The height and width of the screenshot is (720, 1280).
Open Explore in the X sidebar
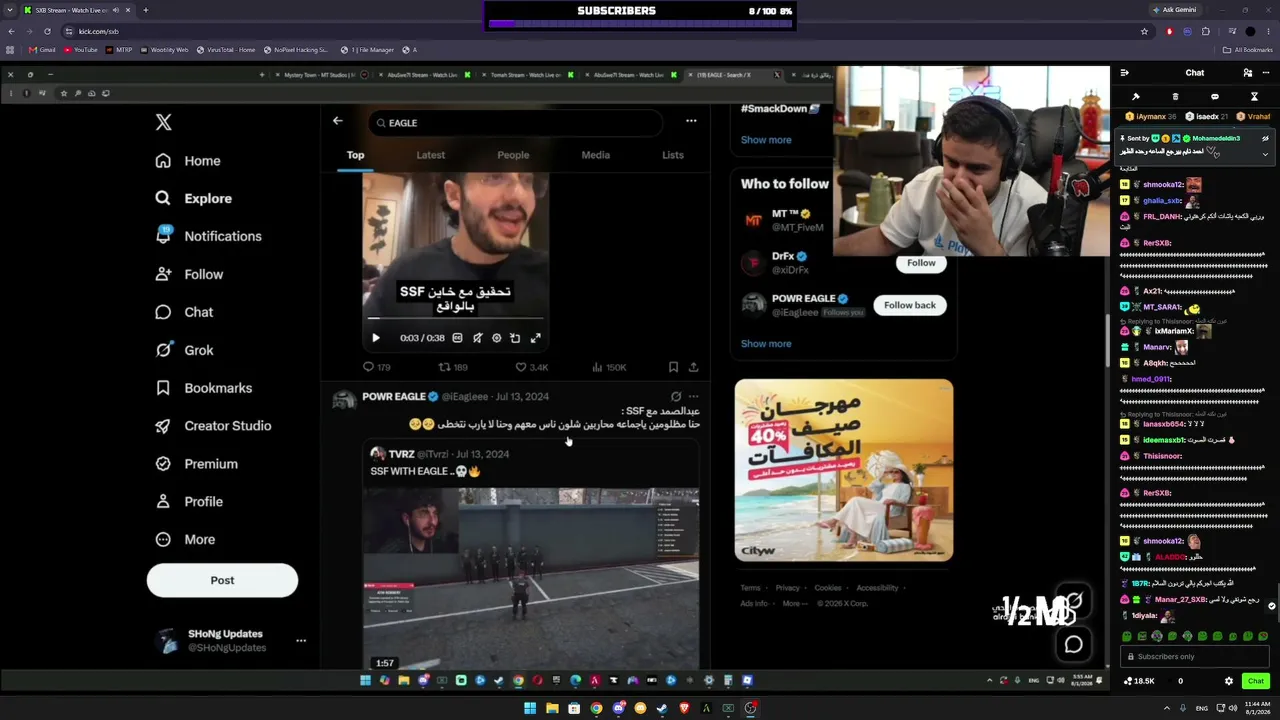tap(193, 199)
